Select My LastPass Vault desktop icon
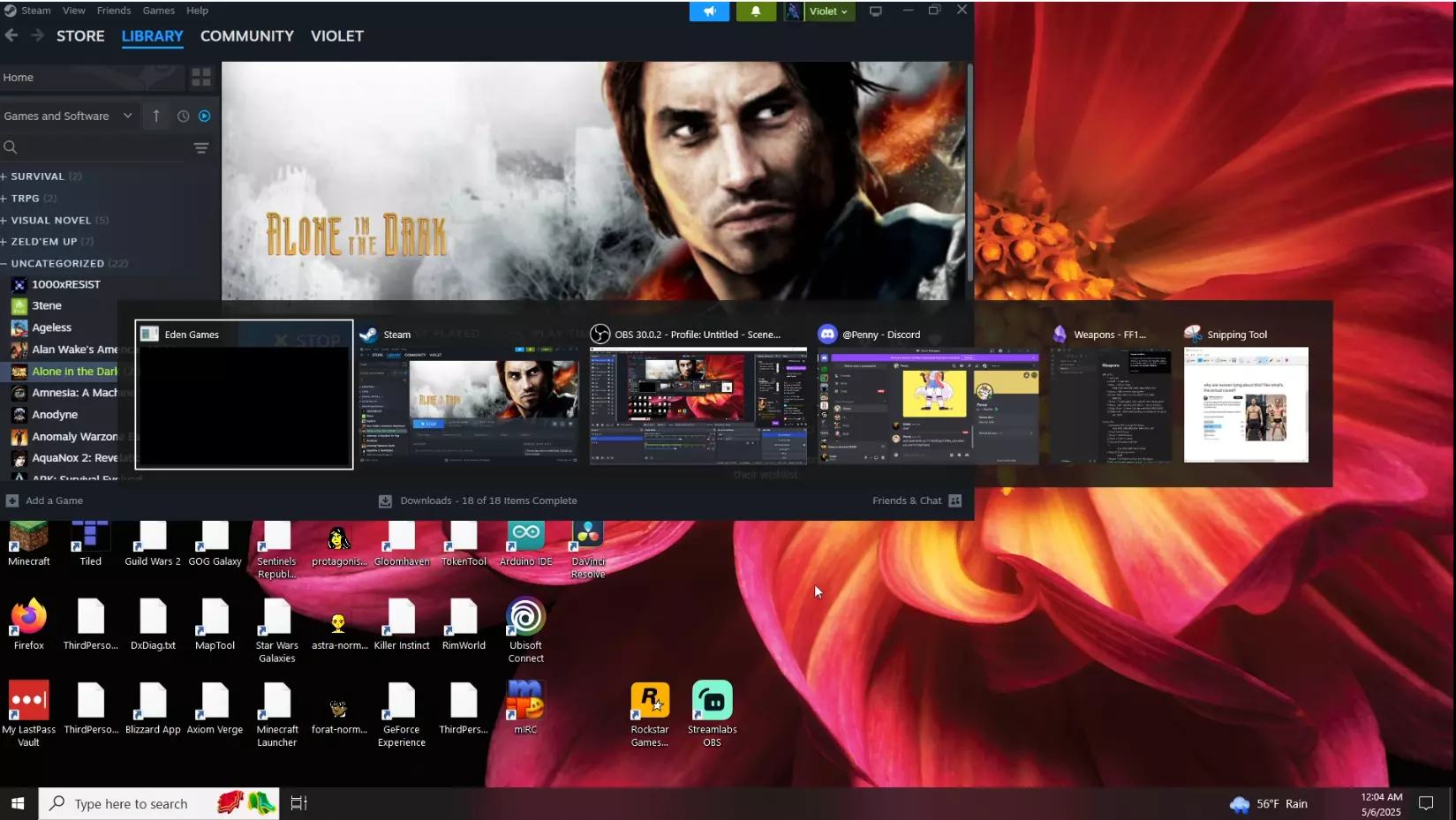Viewport: 1456px width, 820px height. pyautogui.click(x=29, y=714)
